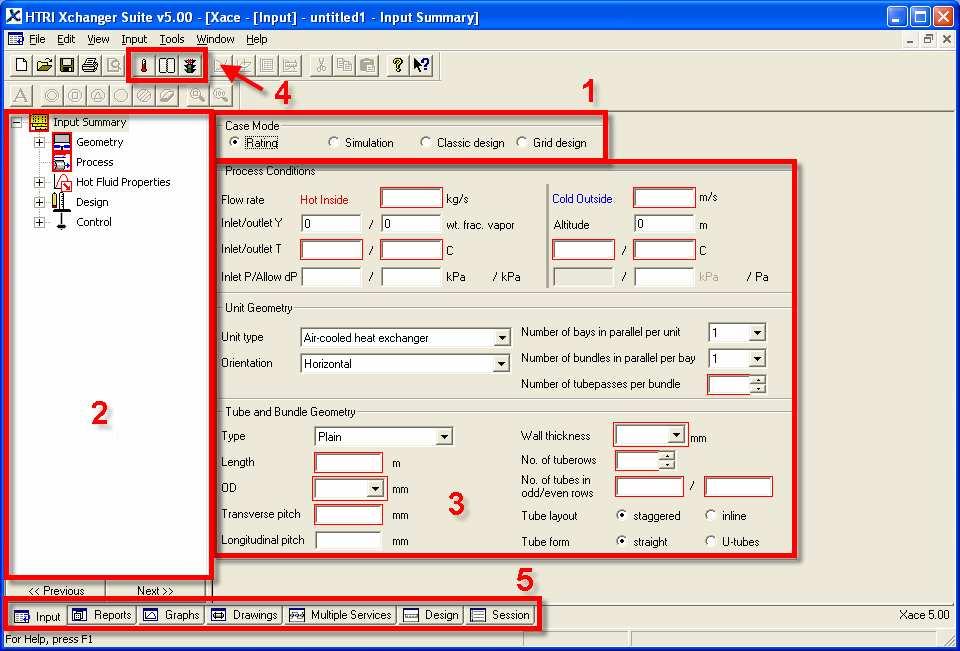Expand the Design tree node

point(40,202)
